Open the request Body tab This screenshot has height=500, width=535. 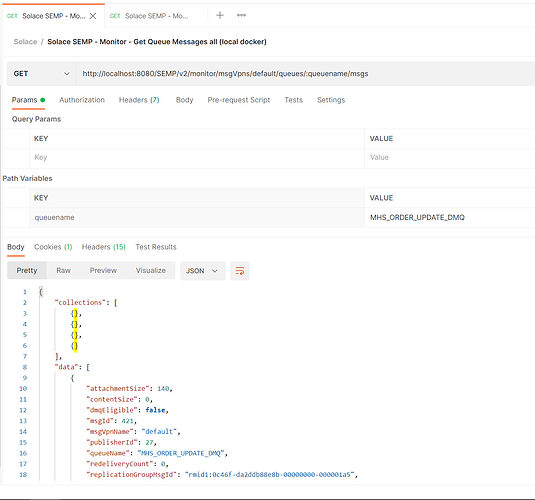click(x=185, y=100)
